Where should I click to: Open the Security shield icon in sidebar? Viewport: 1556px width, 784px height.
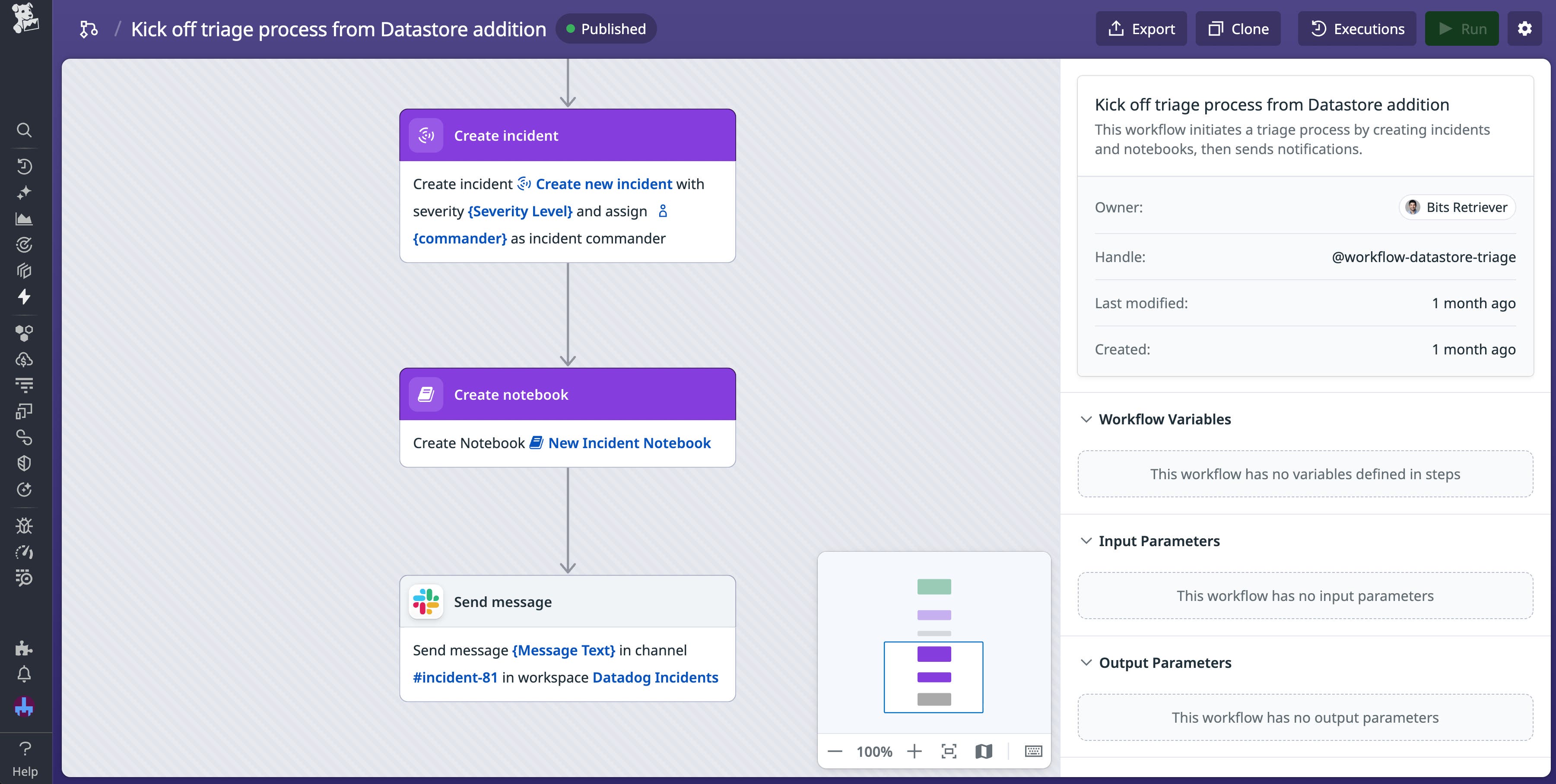(24, 463)
